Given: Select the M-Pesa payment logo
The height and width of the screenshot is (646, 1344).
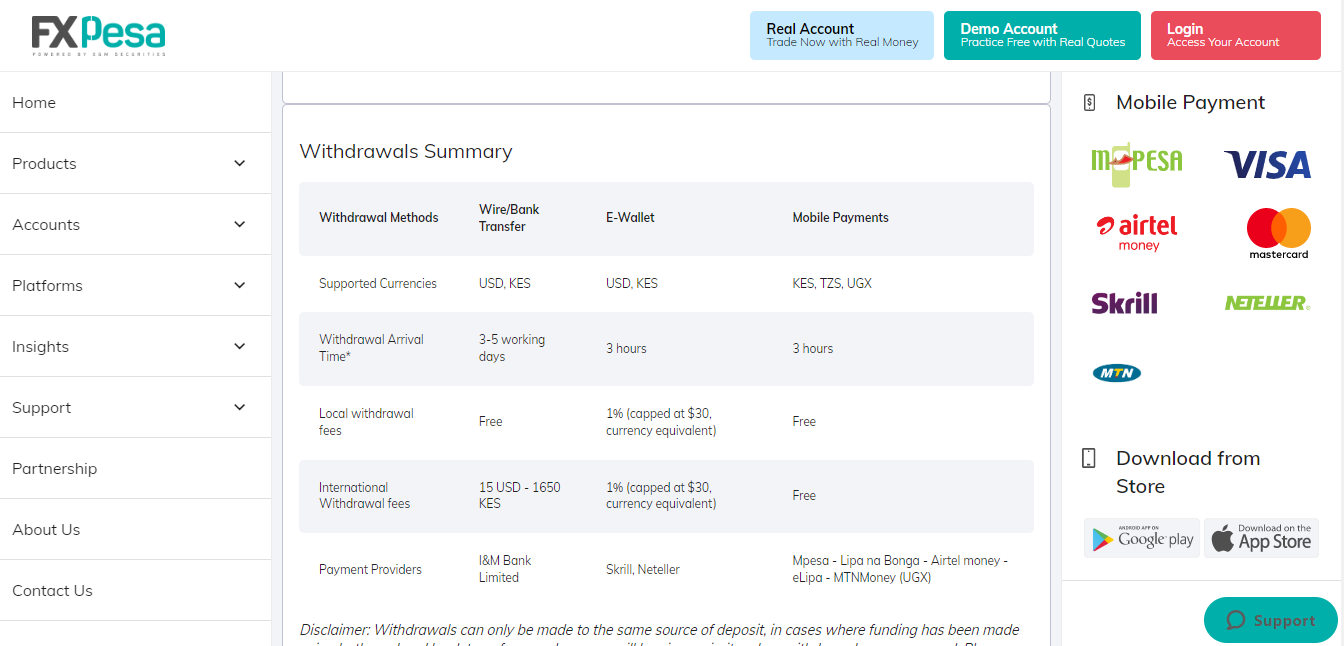Looking at the screenshot, I should click(1136, 164).
